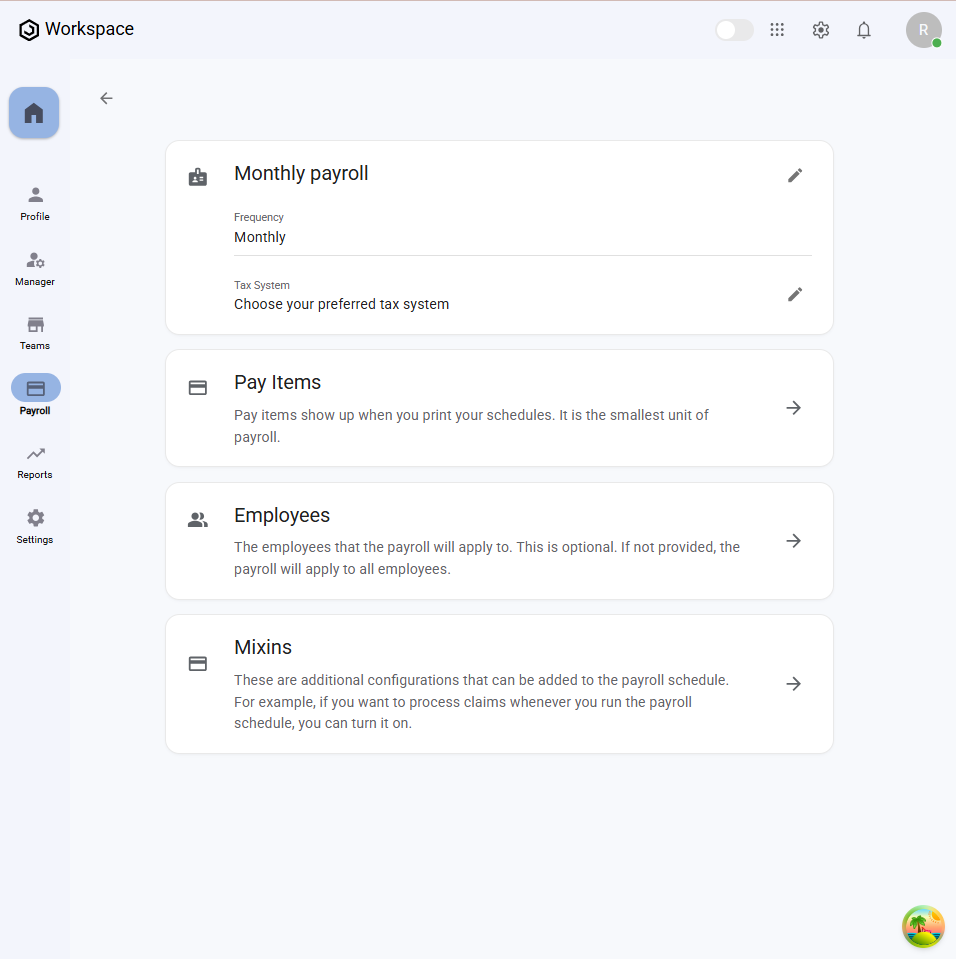Go to Teams in sidebar

(x=35, y=332)
